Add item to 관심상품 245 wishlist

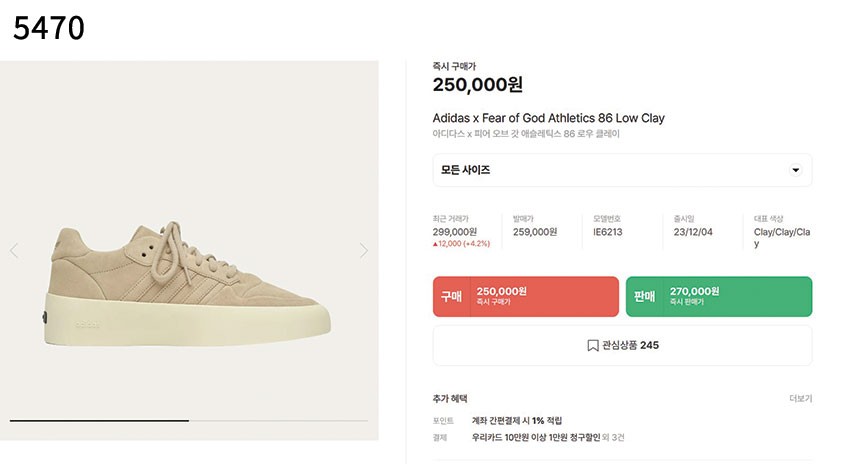(622, 346)
